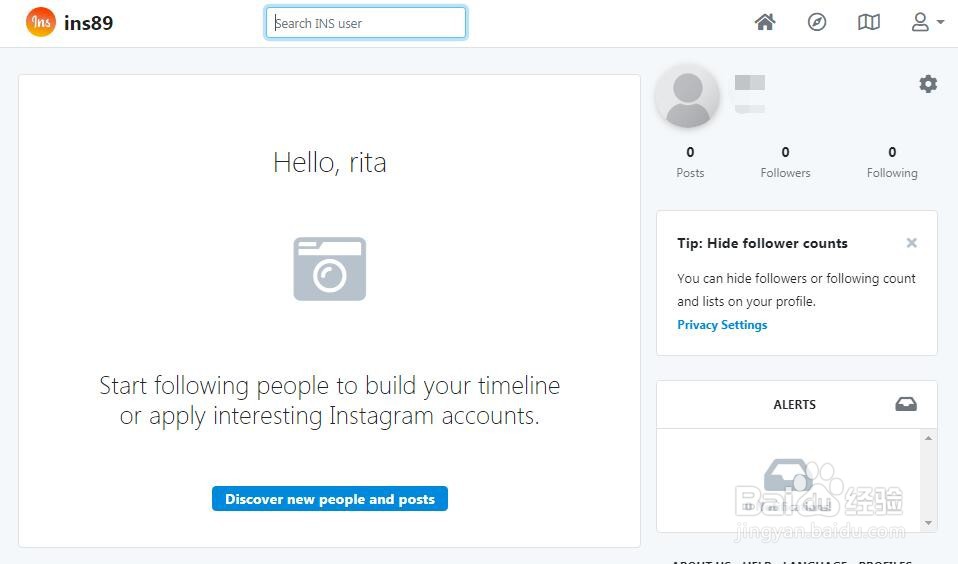Expand the user account dropdown menu

pos(927,22)
